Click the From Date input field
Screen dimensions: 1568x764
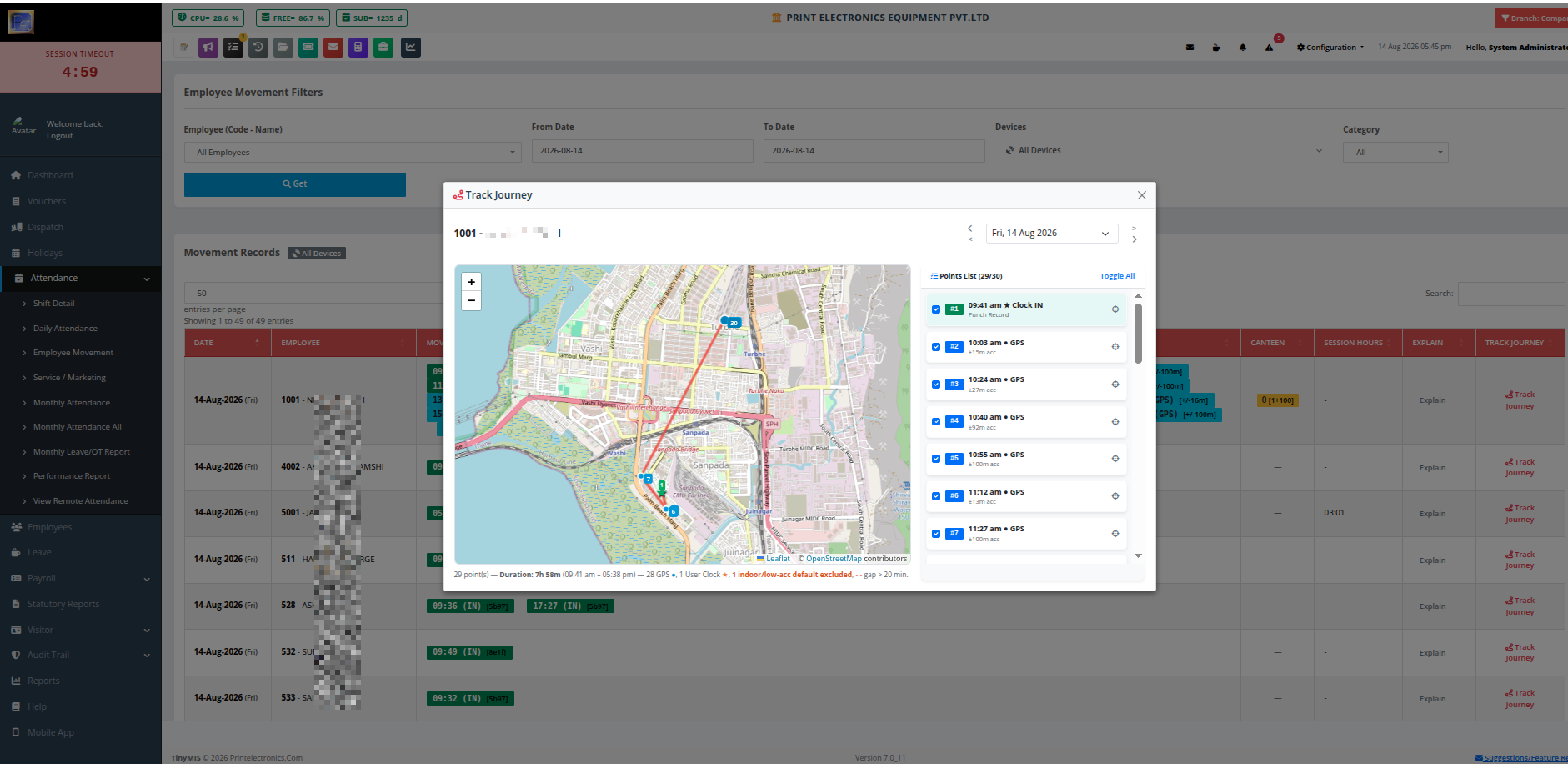pos(642,151)
